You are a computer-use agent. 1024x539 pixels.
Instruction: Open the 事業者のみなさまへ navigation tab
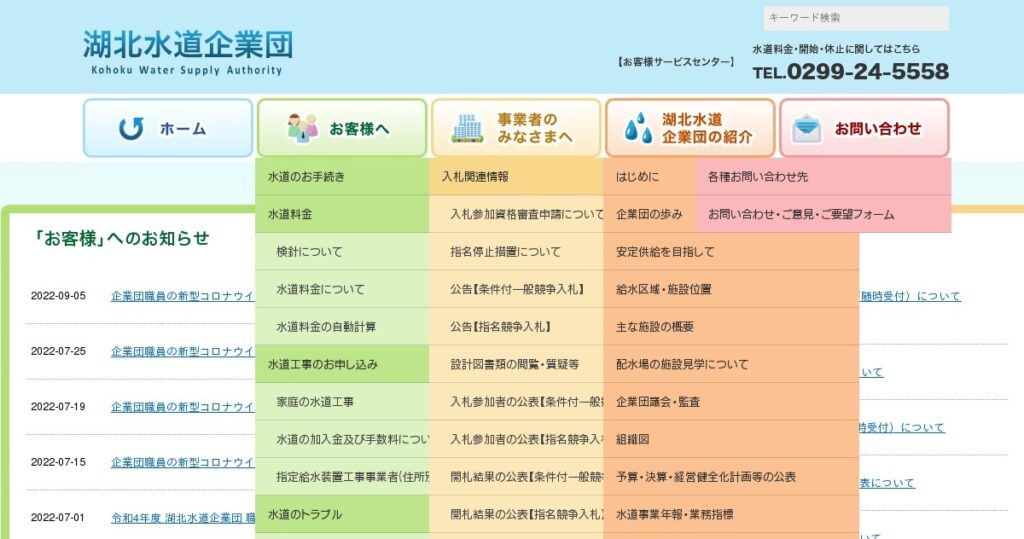click(516, 128)
